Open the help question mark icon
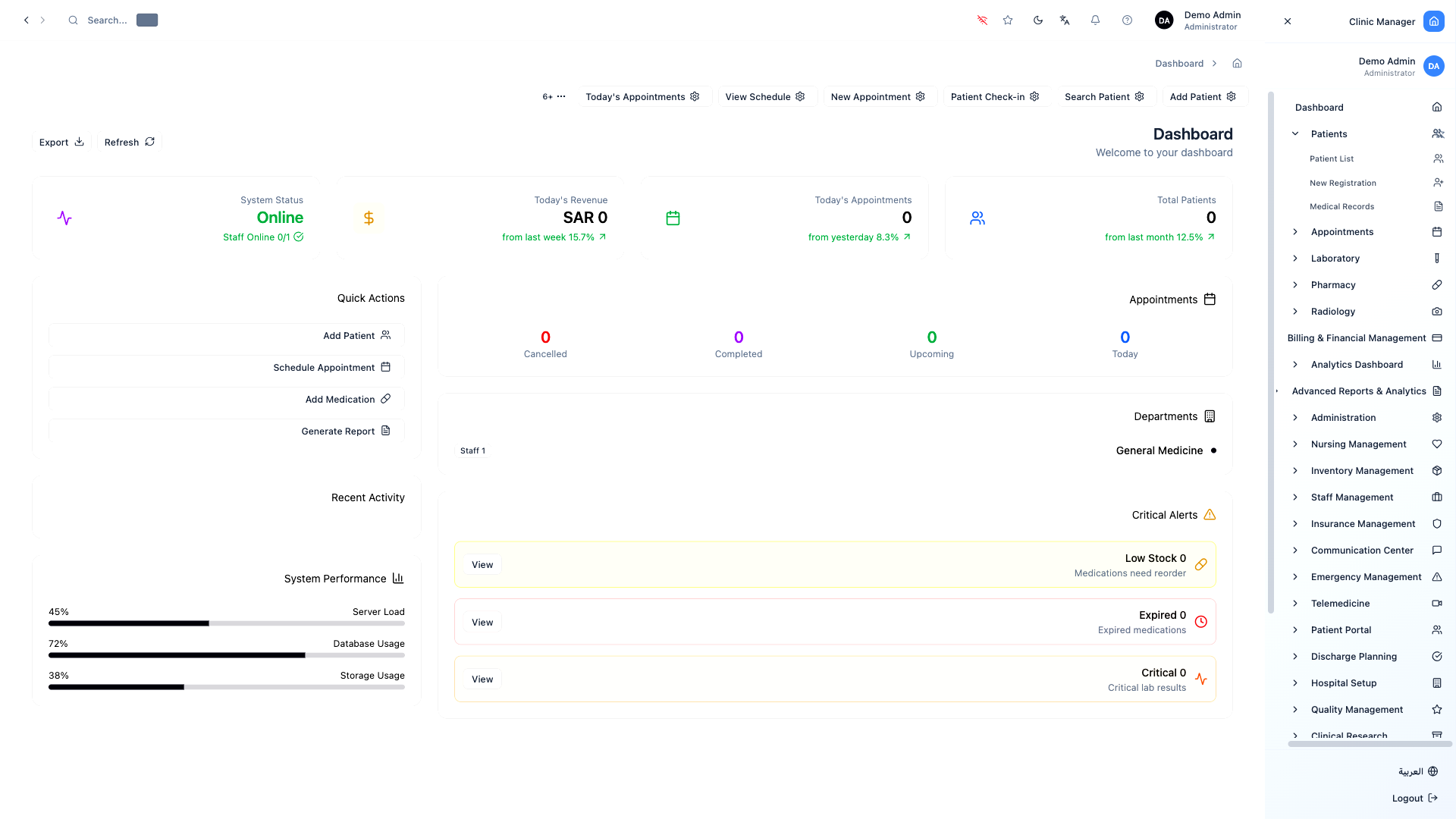This screenshot has width=1456, height=819. (1127, 20)
